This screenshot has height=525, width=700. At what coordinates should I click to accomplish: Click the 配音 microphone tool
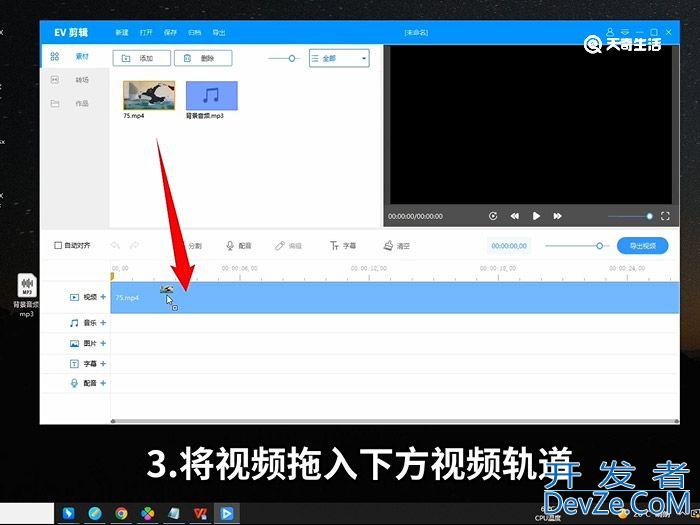click(239, 246)
